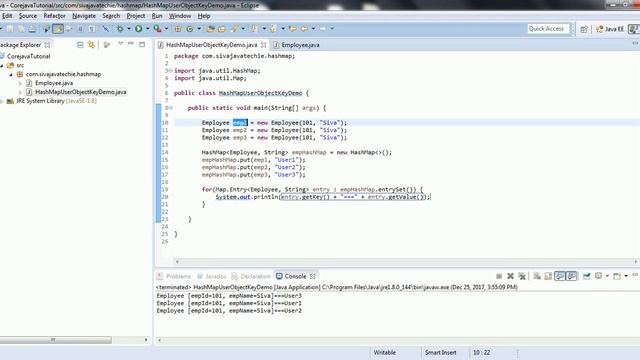Close HashMapUserObjectKeyDemo.java editor tab

(264, 45)
